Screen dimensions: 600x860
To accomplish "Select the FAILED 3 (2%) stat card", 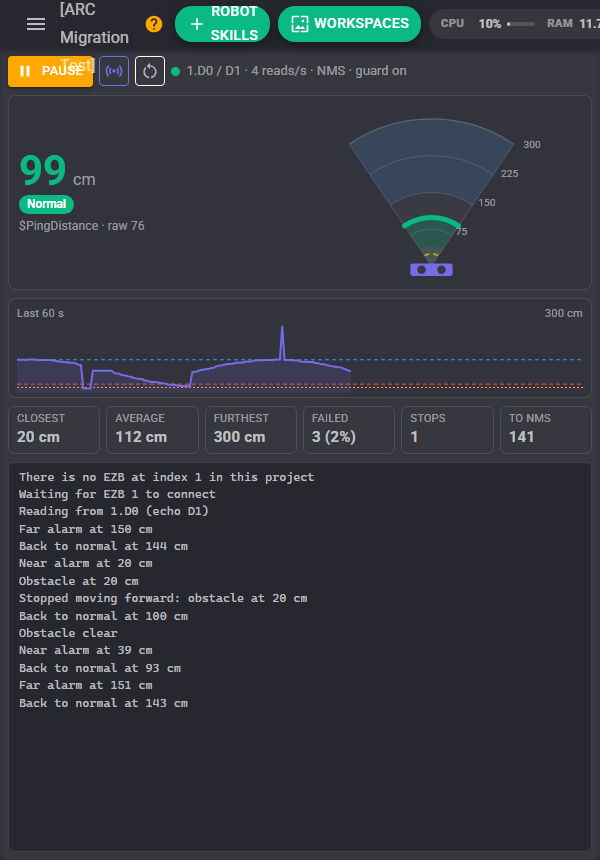I will pos(349,430).
